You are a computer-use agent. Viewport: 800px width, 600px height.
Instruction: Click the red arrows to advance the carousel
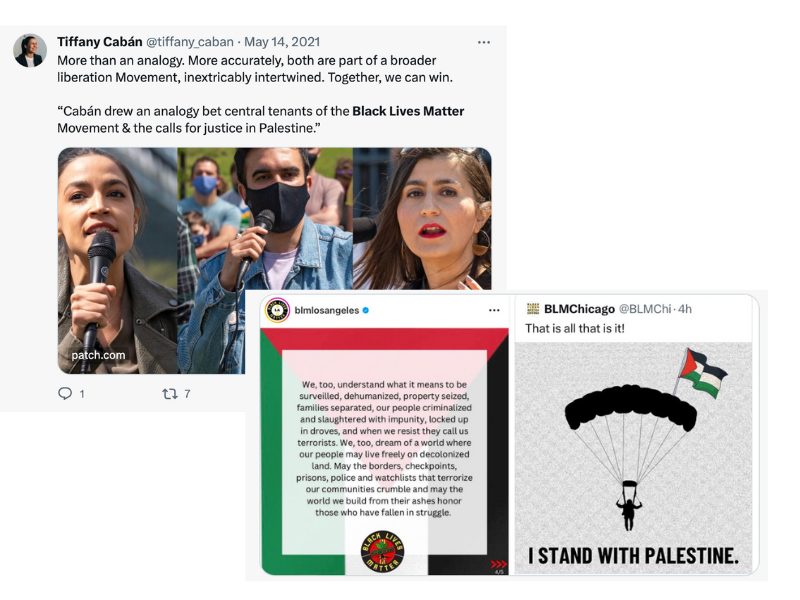click(x=498, y=564)
